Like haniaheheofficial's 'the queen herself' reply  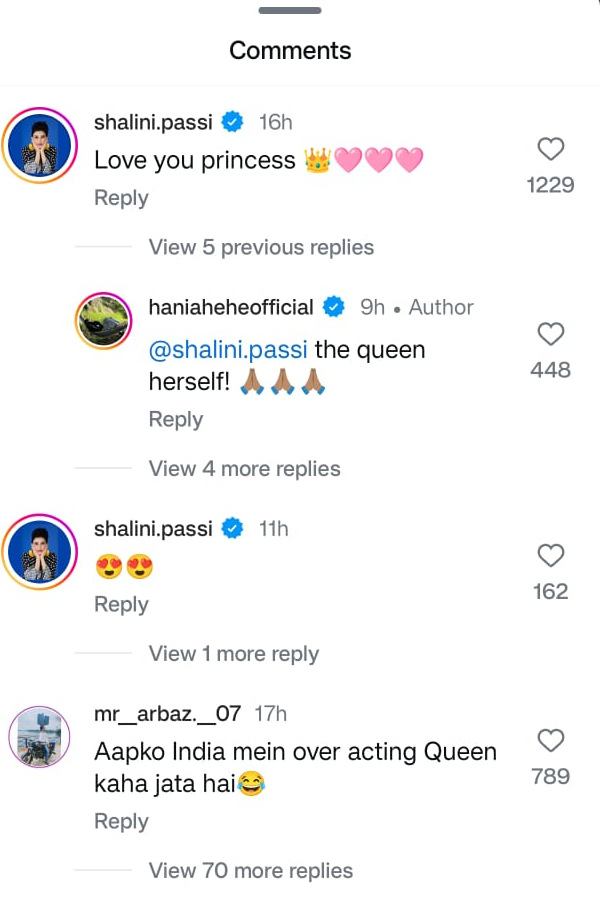pos(551,334)
